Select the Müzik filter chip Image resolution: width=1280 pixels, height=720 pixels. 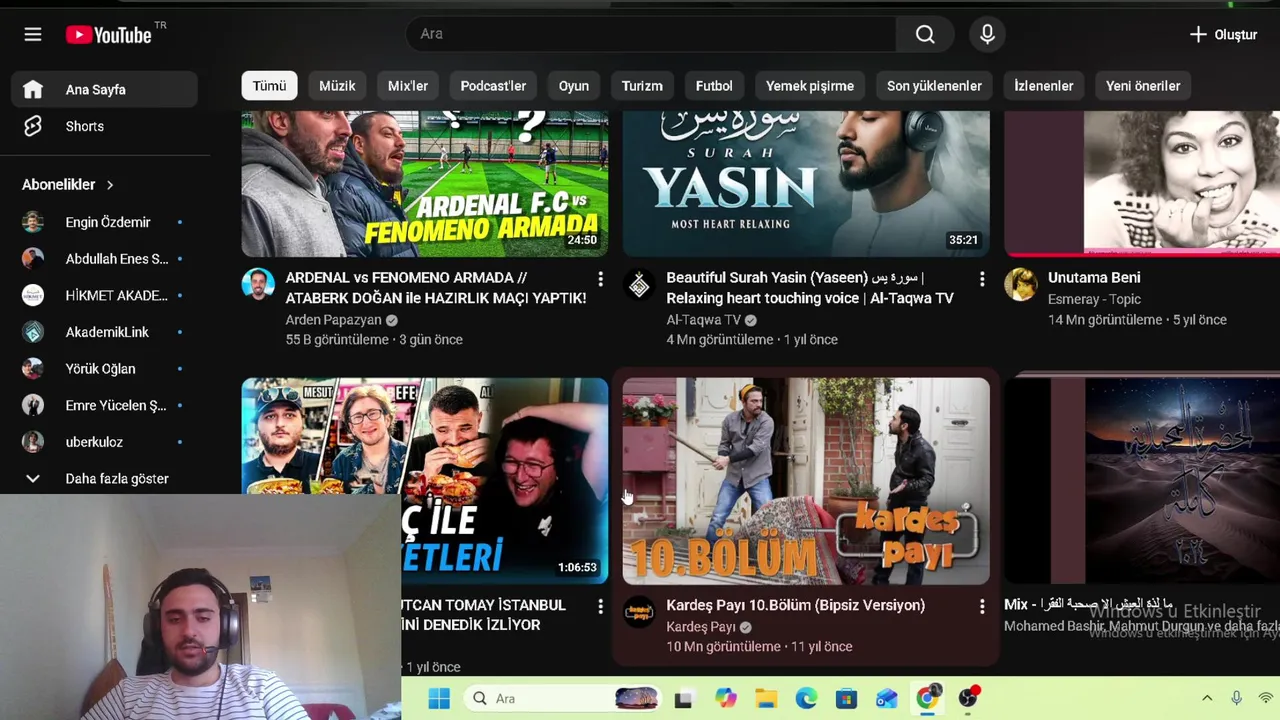pyautogui.click(x=337, y=86)
